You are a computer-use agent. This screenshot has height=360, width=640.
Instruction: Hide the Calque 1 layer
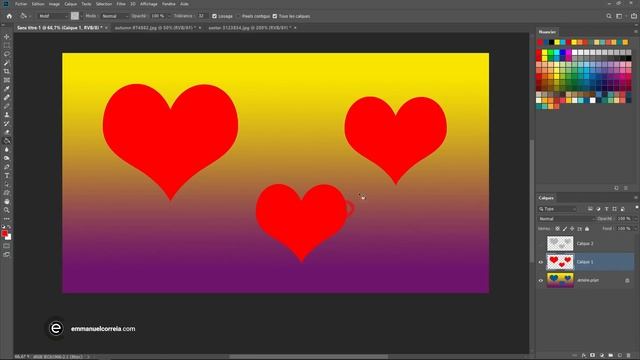(541, 262)
